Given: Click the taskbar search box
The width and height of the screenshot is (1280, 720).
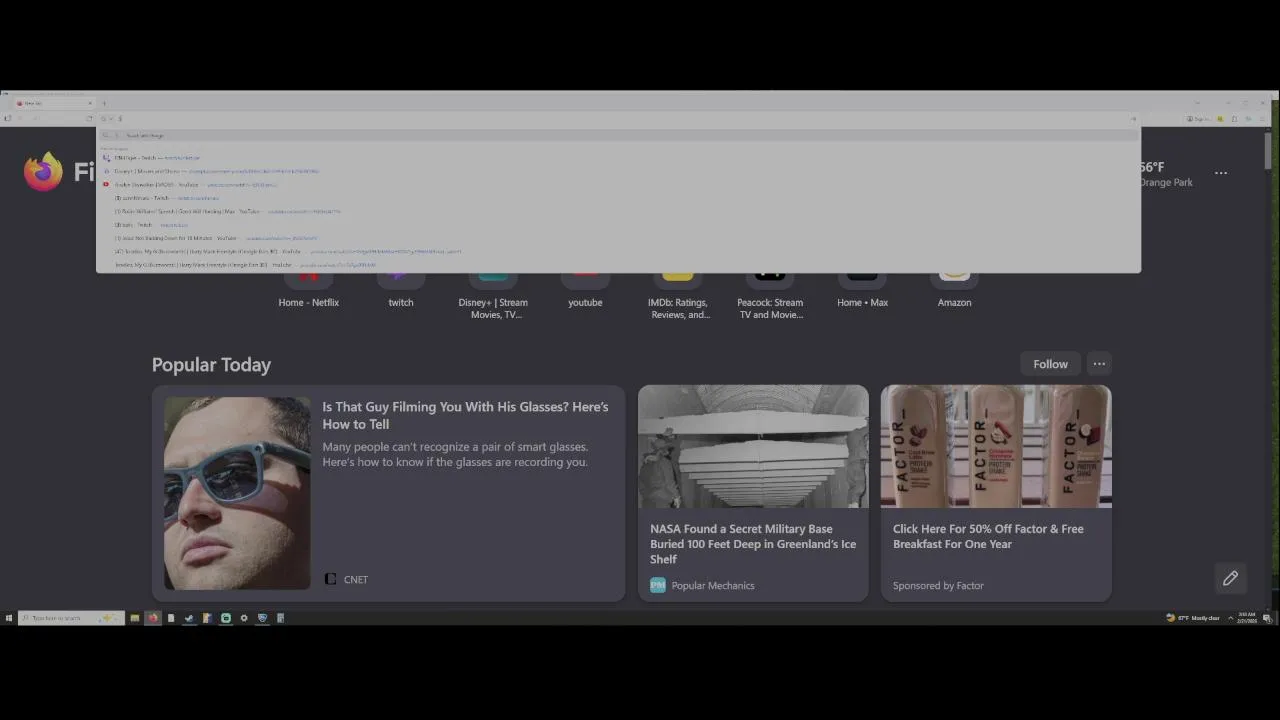Looking at the screenshot, I should 71,618.
